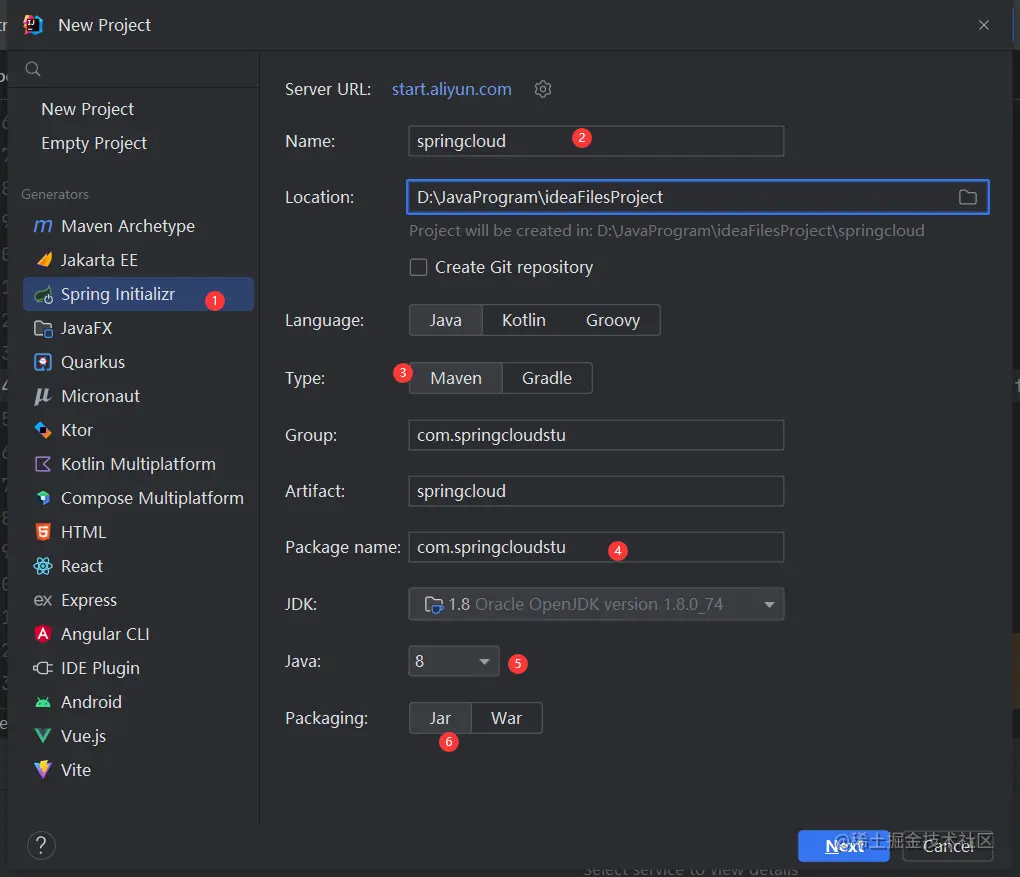Image resolution: width=1020 pixels, height=877 pixels.
Task: Browse location with folder icon
Action: tap(967, 197)
